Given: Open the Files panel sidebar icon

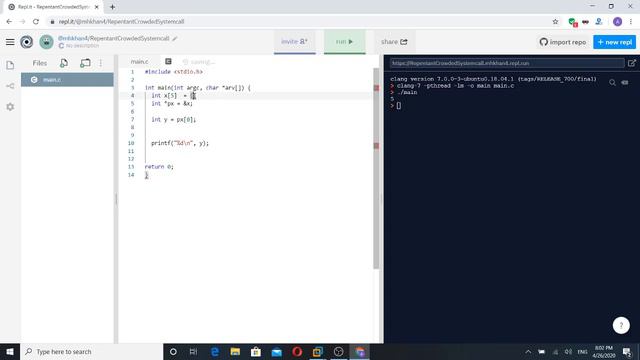Looking at the screenshot, I should (x=10, y=65).
